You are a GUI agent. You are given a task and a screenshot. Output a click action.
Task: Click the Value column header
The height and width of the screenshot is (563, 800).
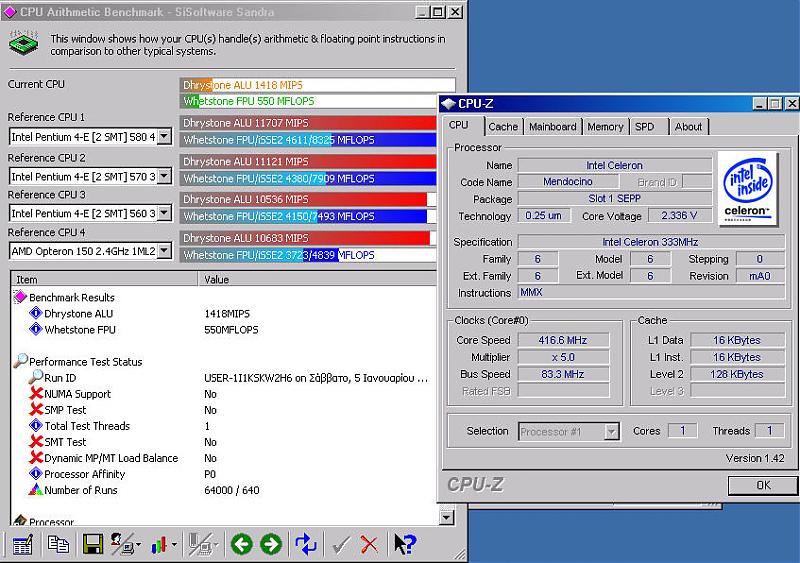[x=317, y=279]
